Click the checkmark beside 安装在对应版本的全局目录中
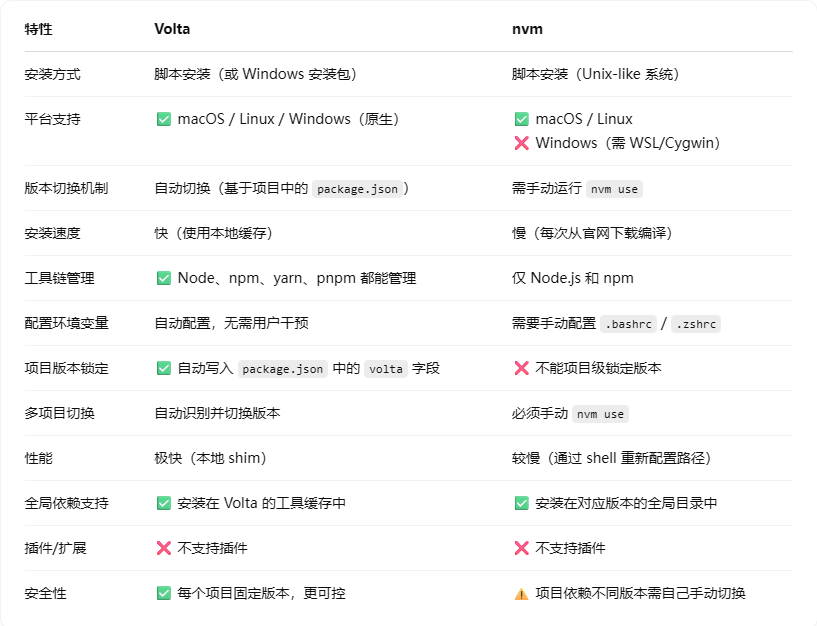This screenshot has height=626, width=817. pos(521,504)
